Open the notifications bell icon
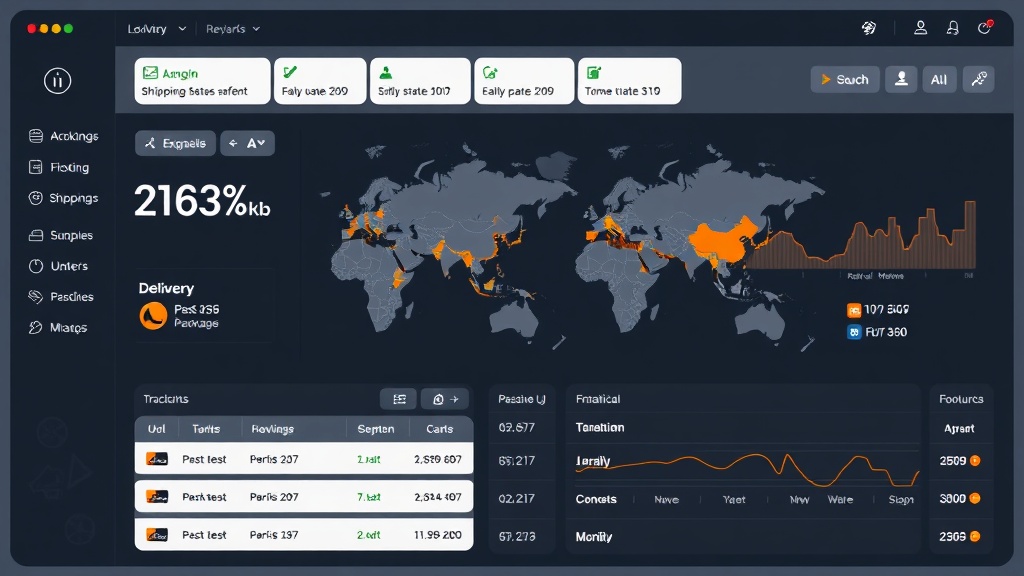The image size is (1024, 576). [x=953, y=27]
